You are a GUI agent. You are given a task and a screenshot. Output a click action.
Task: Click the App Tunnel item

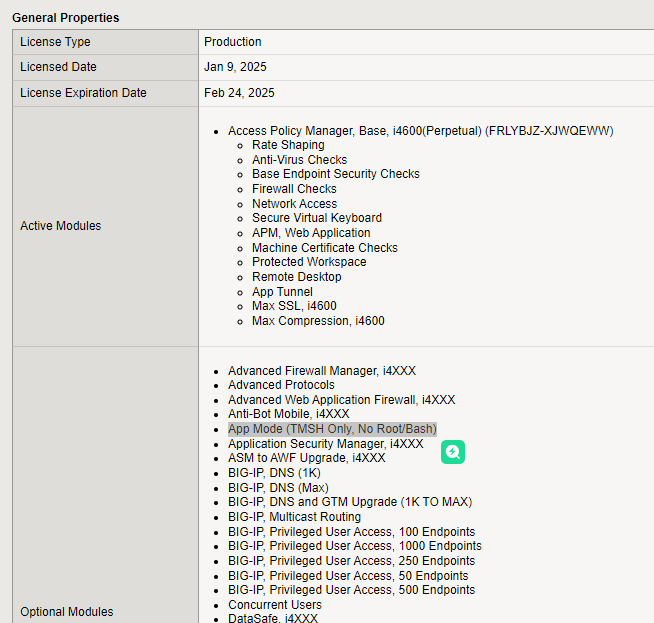[x=282, y=291]
